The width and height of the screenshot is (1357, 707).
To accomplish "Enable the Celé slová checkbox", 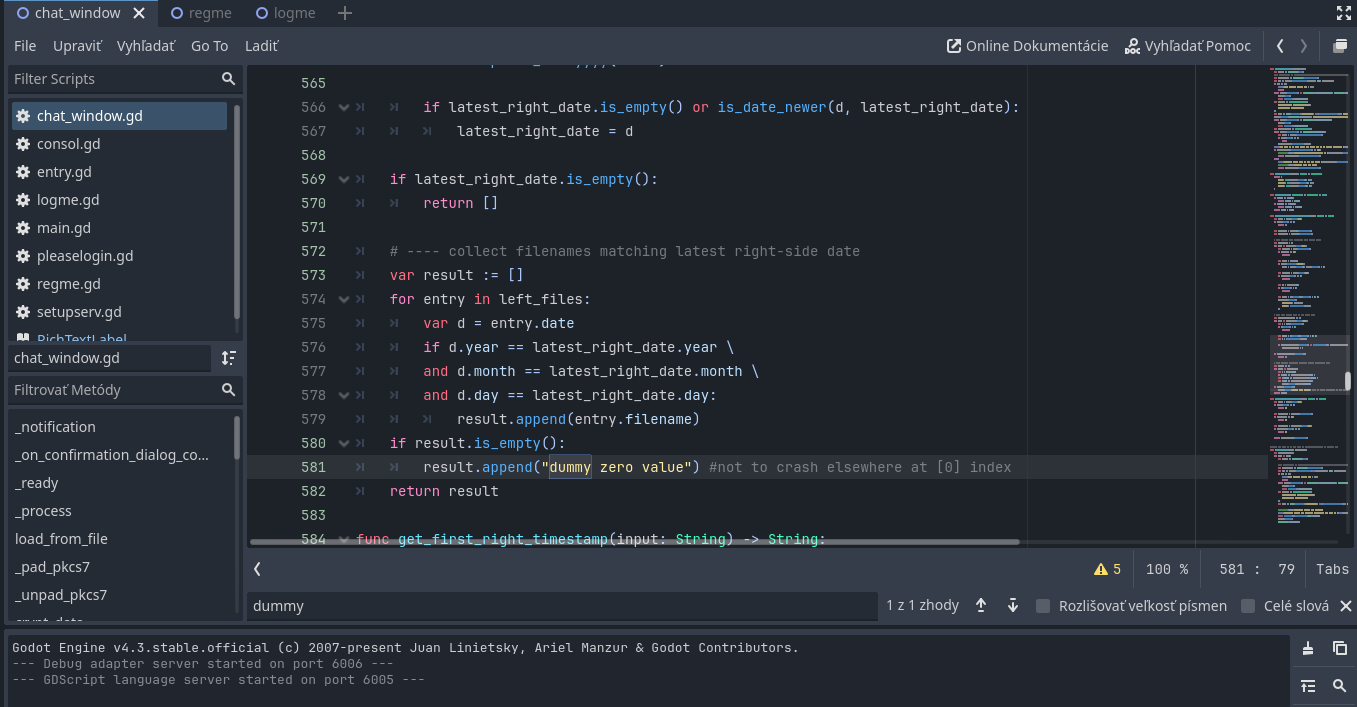I will coord(1247,605).
